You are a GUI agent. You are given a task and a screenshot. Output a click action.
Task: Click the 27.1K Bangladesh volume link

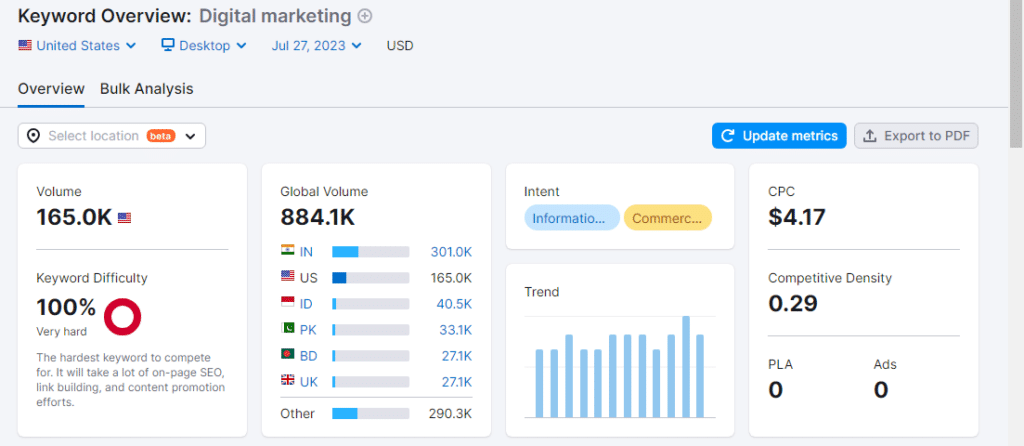coord(455,356)
